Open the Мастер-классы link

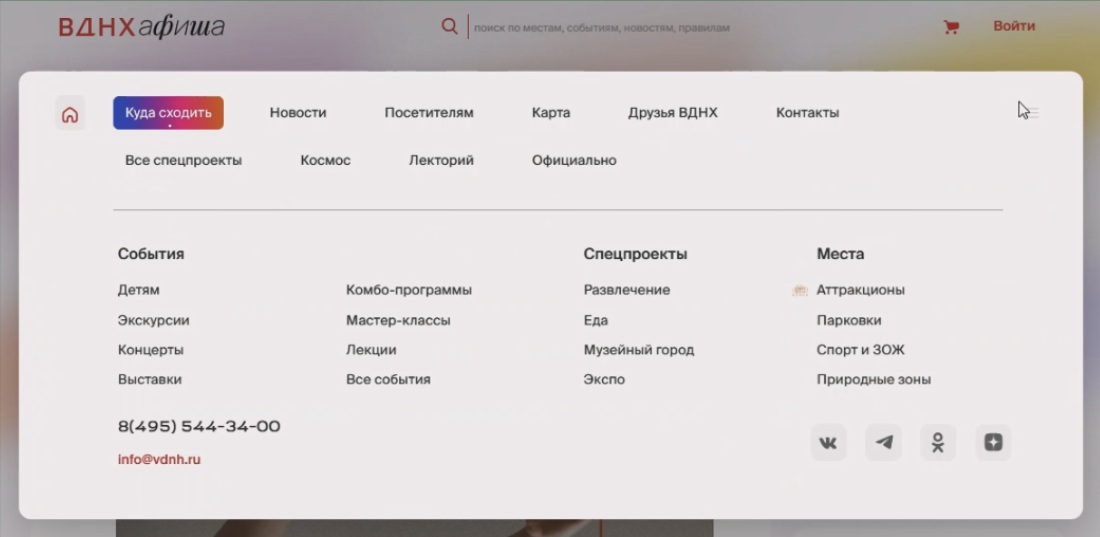(x=398, y=321)
